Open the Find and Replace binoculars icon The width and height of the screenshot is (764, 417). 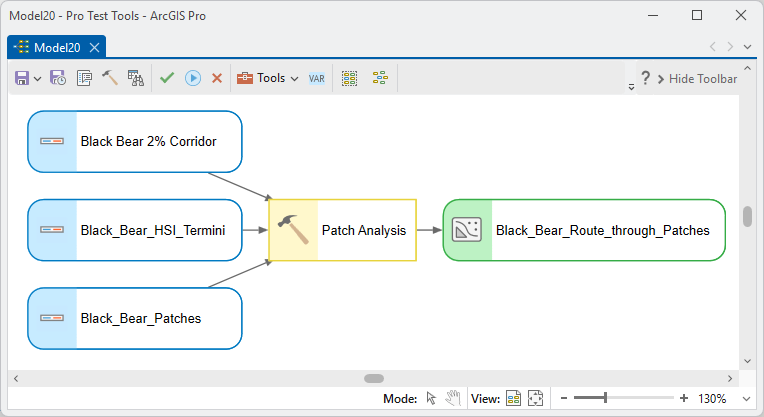pos(135,78)
